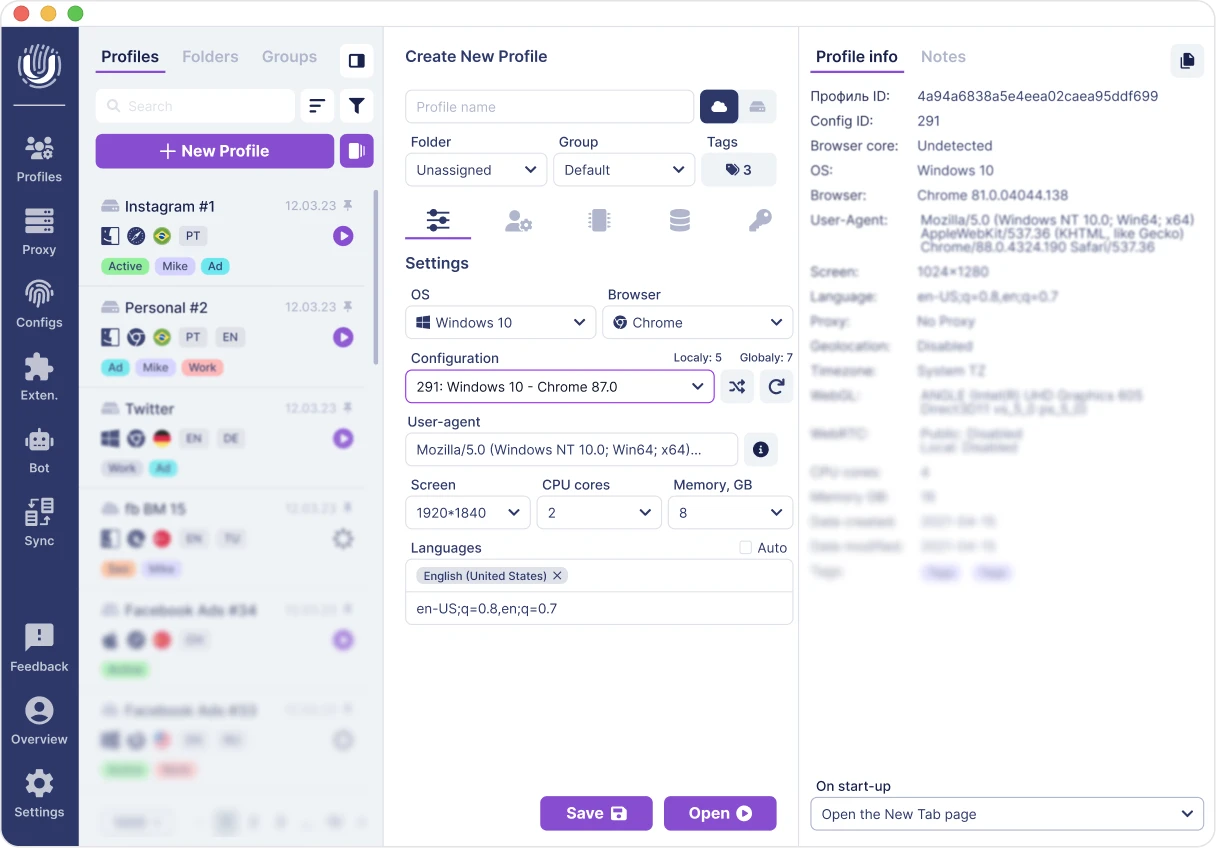This screenshot has height=848, width=1216.
Task: Open the Configs fingerprint icon
Action: pyautogui.click(x=39, y=294)
